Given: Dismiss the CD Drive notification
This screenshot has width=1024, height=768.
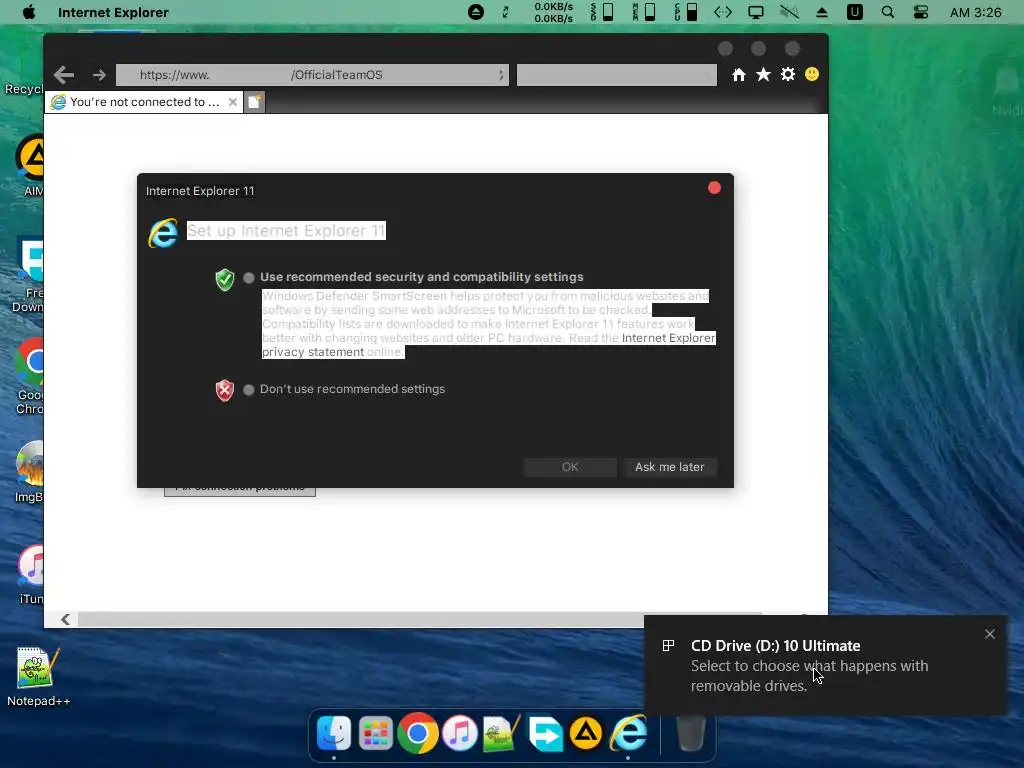Looking at the screenshot, I should [990, 634].
